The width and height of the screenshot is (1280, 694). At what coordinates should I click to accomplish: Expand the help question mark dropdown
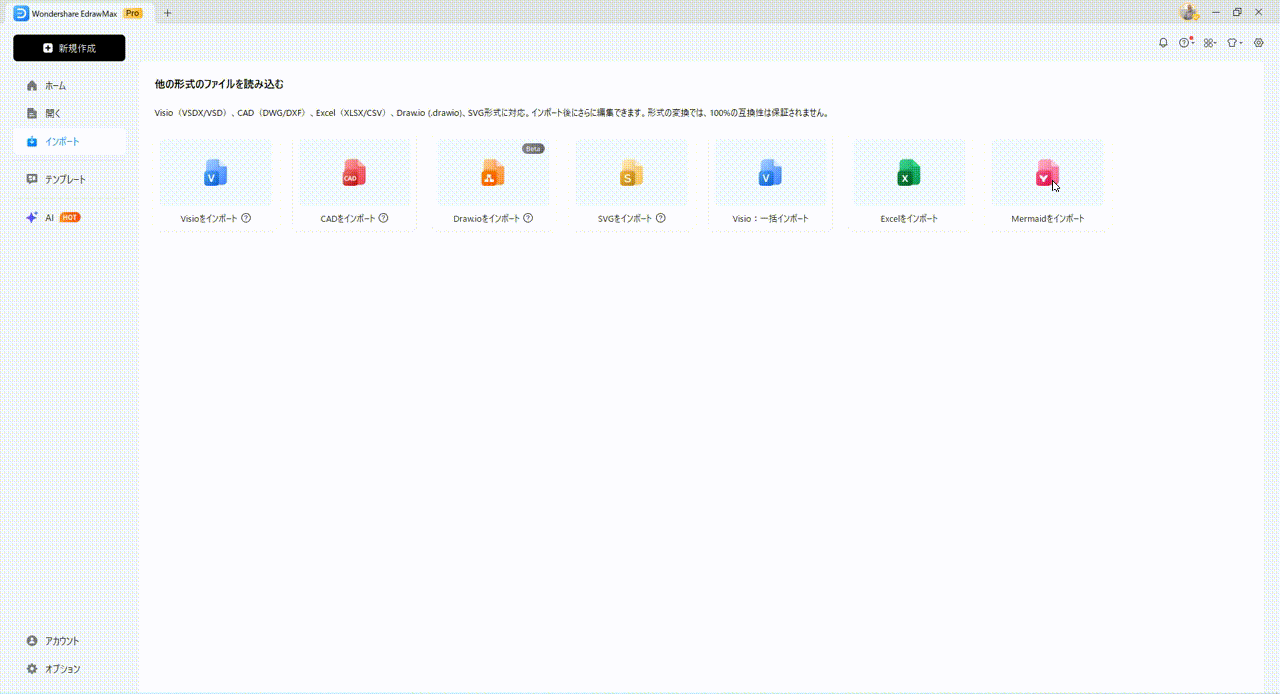(x=1186, y=43)
